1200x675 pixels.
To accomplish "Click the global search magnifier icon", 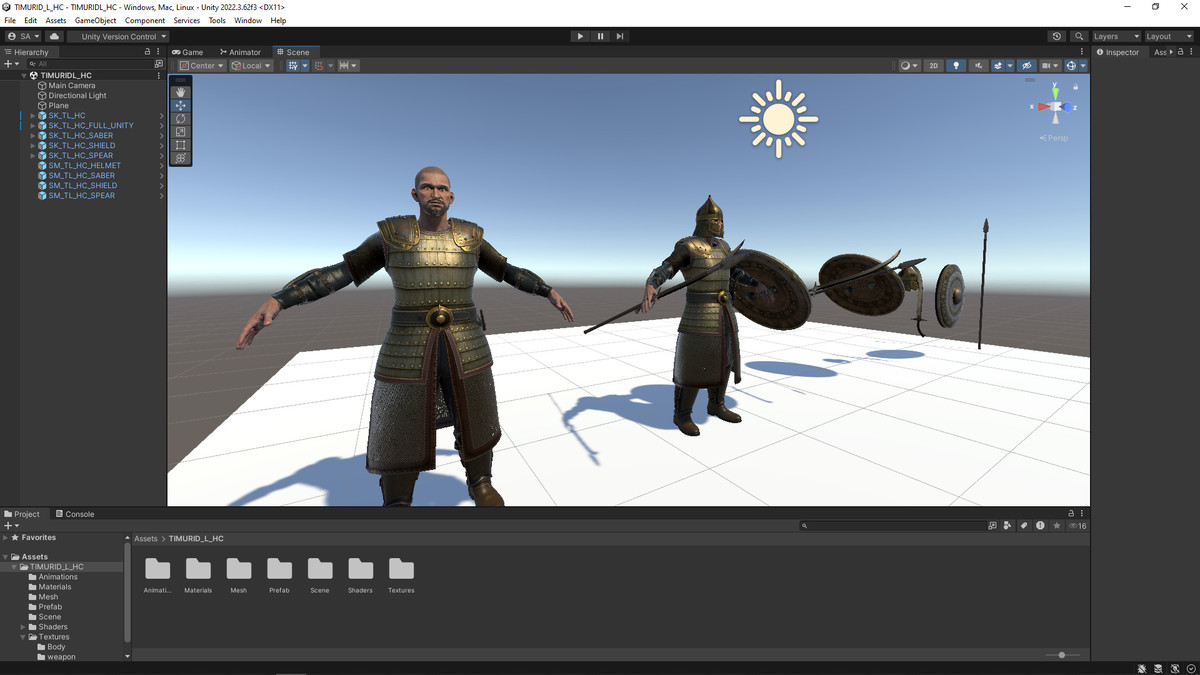I will coord(1079,36).
